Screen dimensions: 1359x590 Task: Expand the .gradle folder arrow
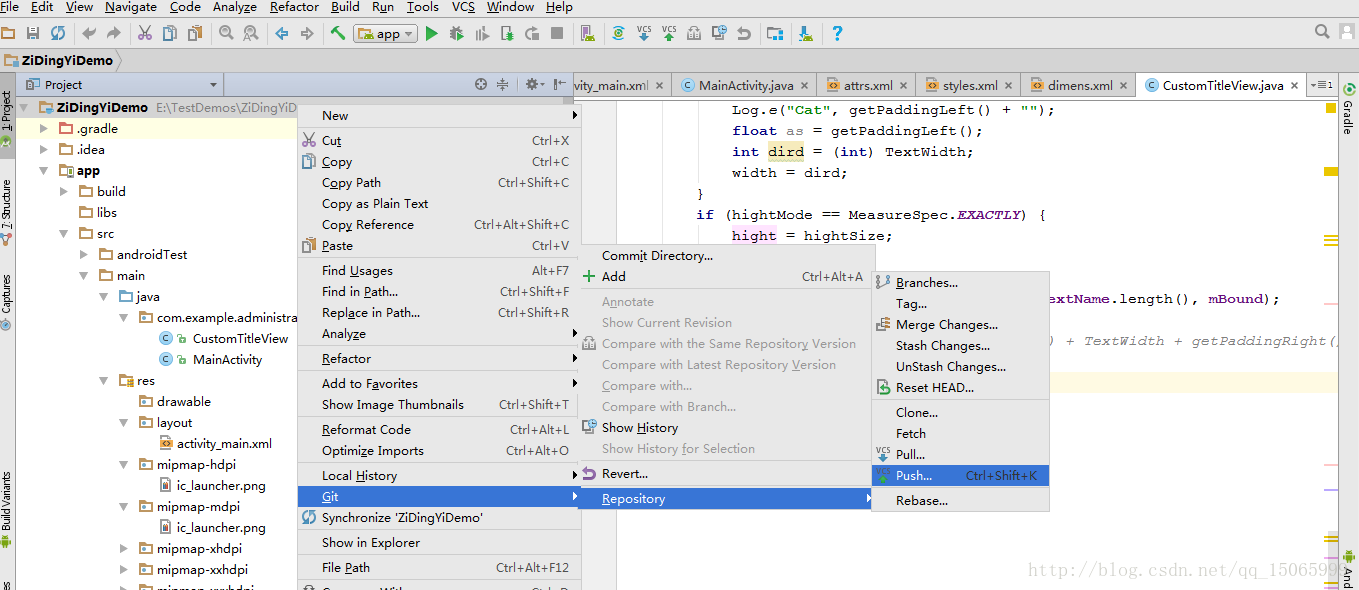click(x=44, y=128)
